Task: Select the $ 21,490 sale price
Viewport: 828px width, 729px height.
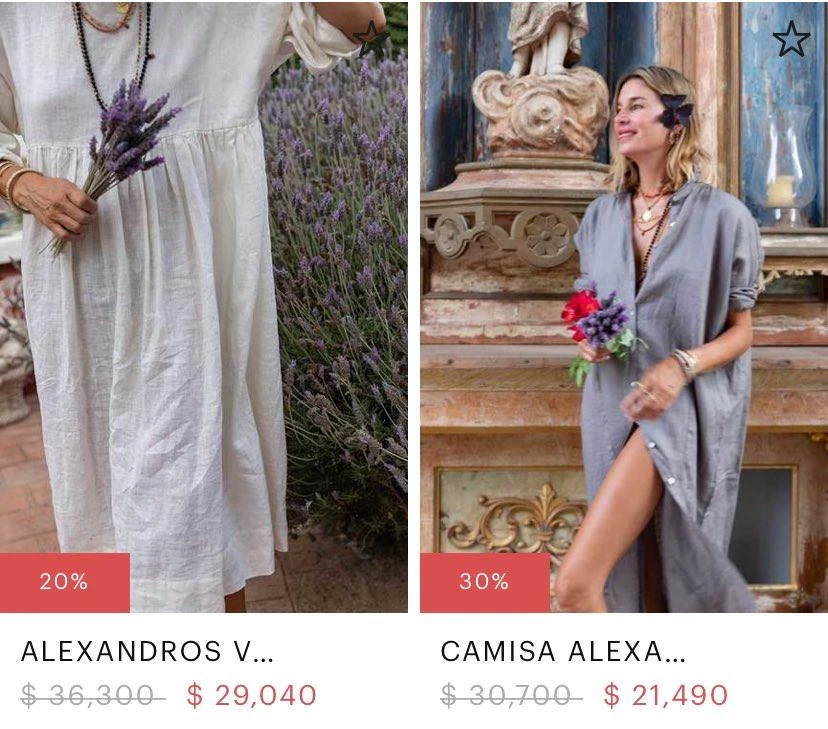Action: pyautogui.click(x=666, y=695)
